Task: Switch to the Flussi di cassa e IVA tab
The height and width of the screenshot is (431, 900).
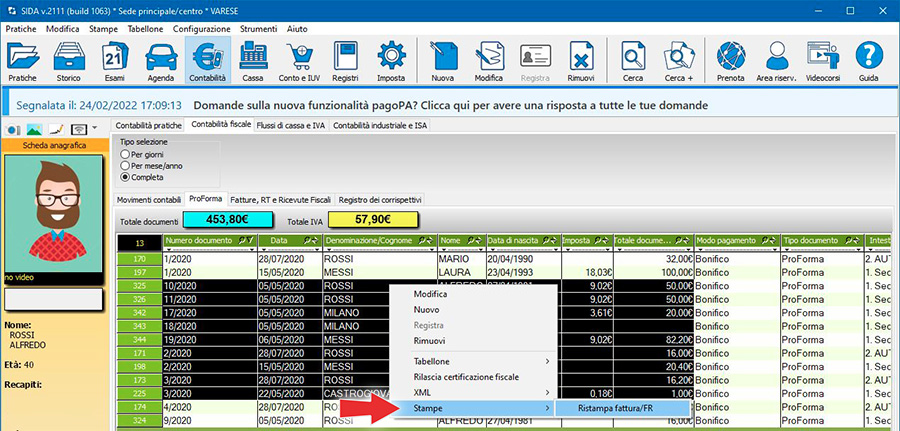Action: pos(291,126)
